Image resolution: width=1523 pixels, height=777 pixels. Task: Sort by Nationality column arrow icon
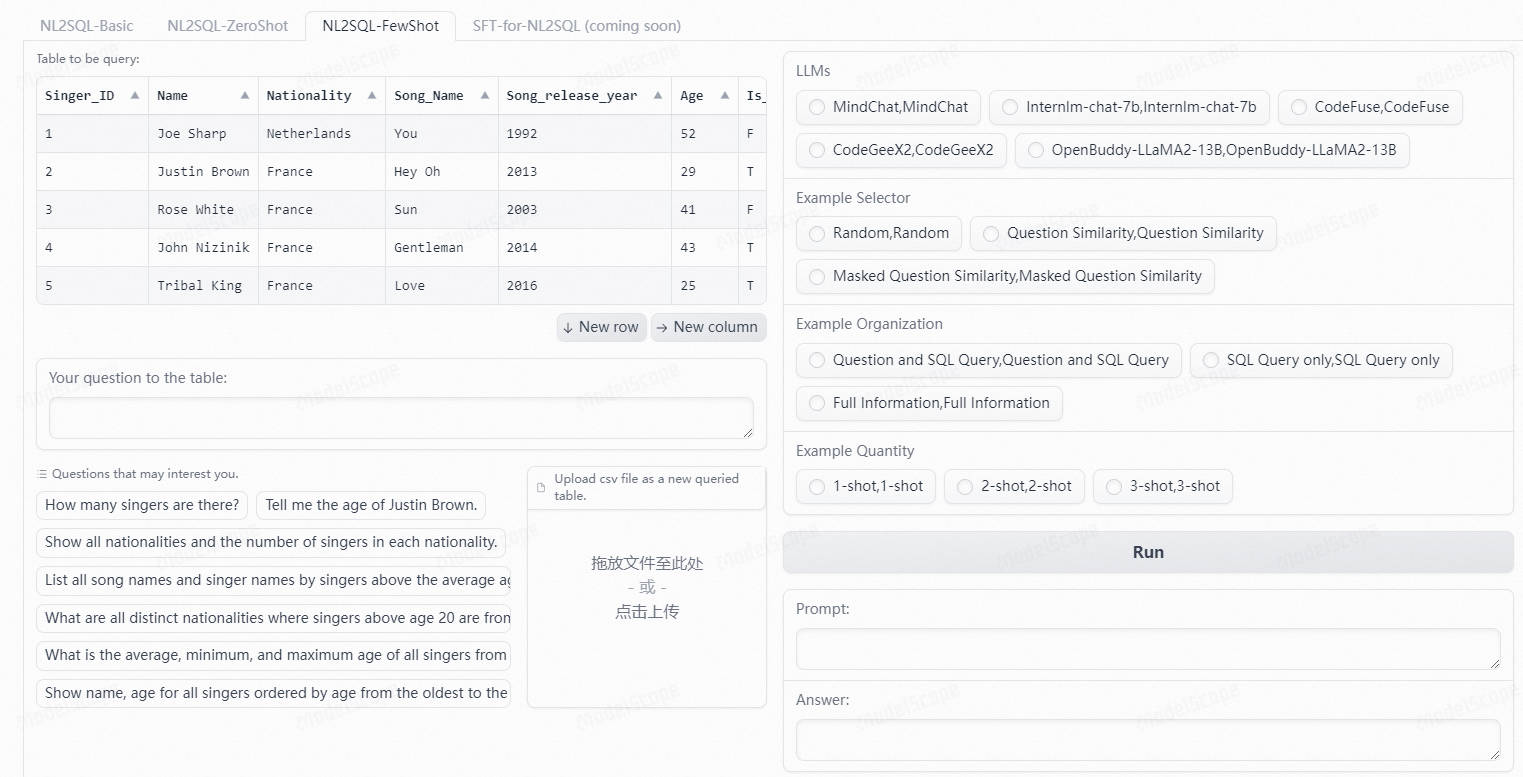[372, 96]
